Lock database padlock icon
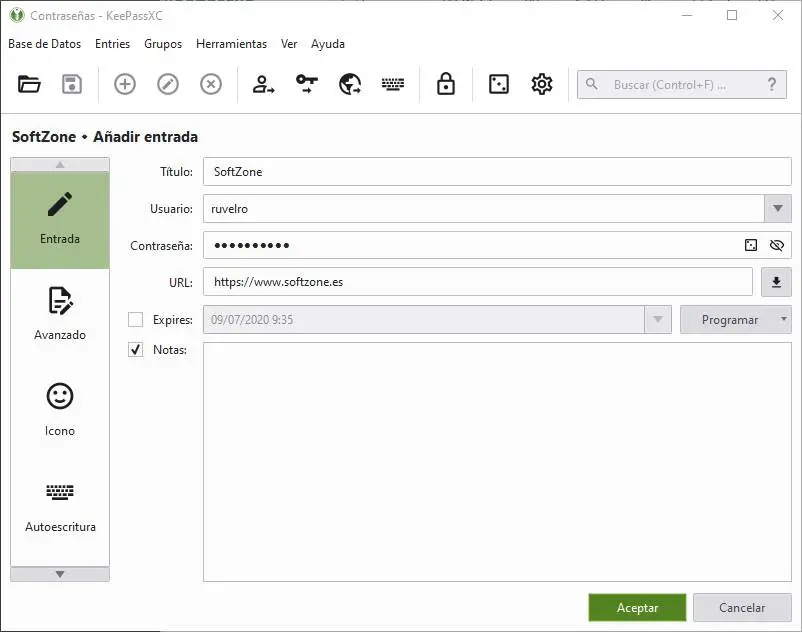This screenshot has width=802, height=632. (446, 84)
